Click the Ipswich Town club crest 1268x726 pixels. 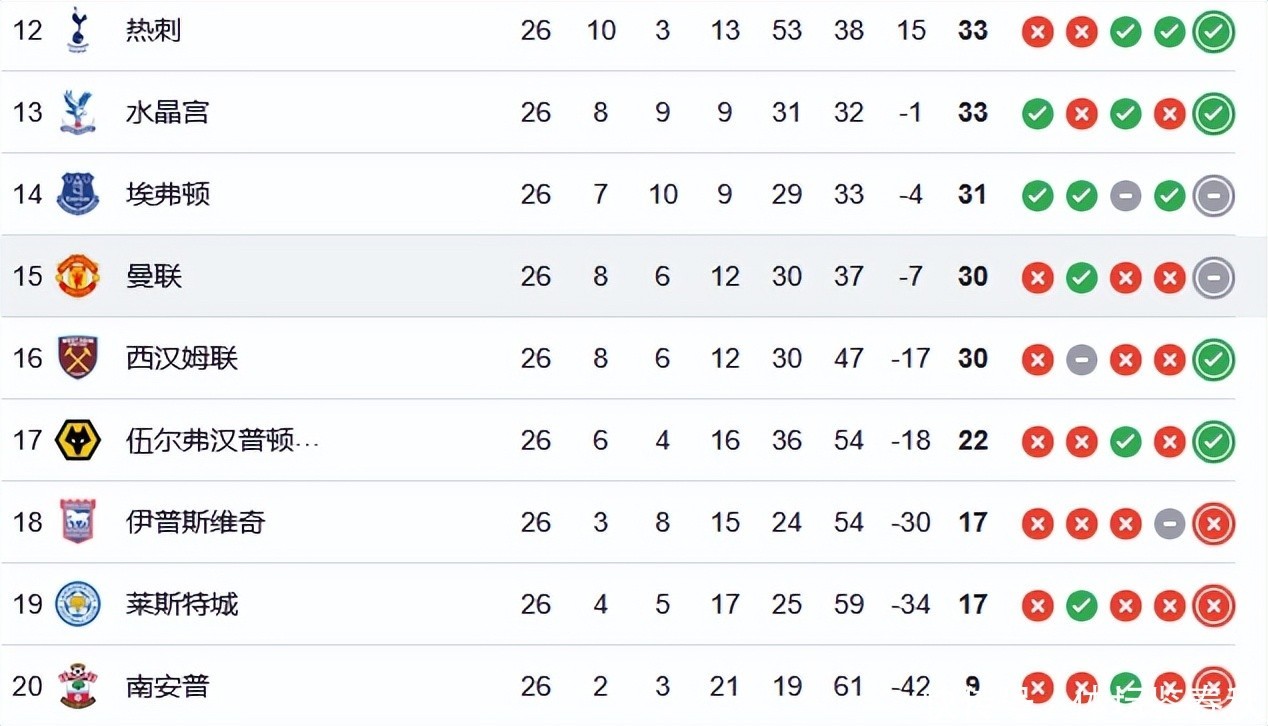click(x=78, y=522)
